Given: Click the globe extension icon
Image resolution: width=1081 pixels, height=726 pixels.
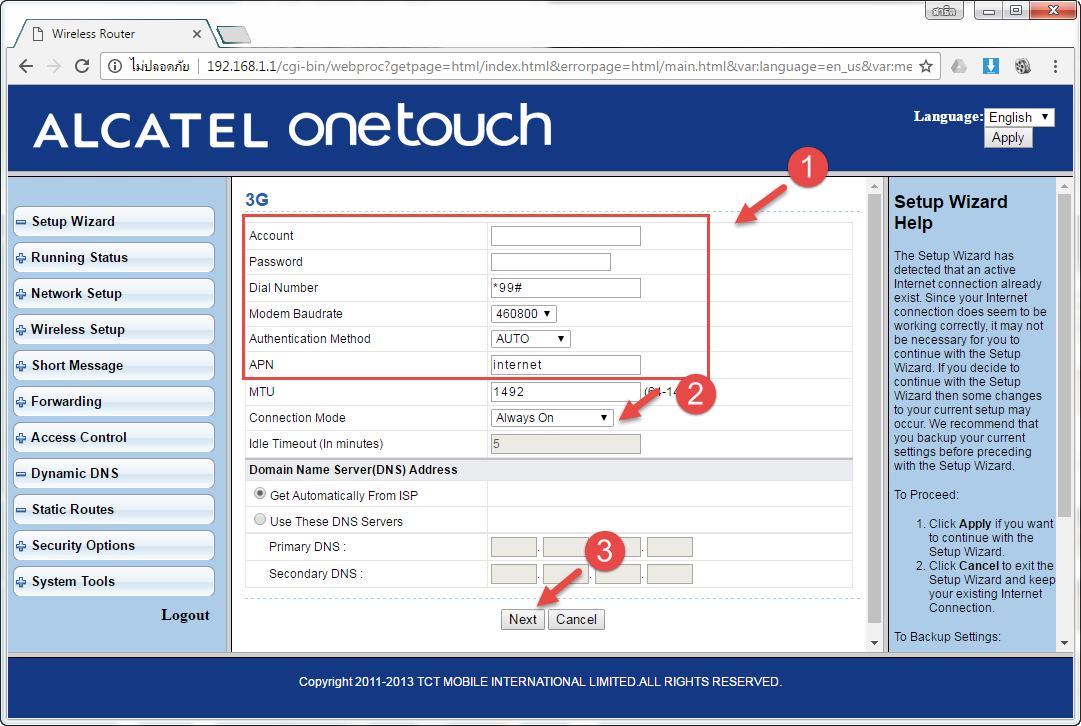Looking at the screenshot, I should [x=1023, y=66].
